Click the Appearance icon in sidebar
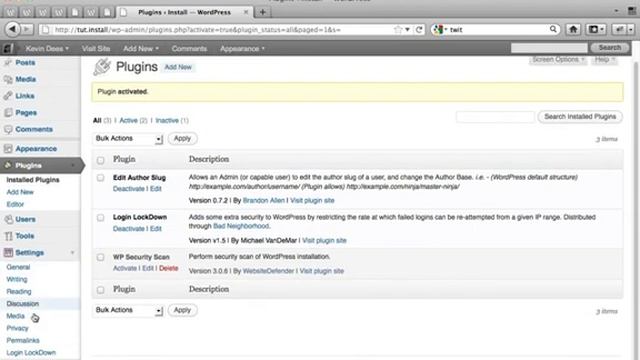Viewport: 640px width, 360px height. [8, 149]
